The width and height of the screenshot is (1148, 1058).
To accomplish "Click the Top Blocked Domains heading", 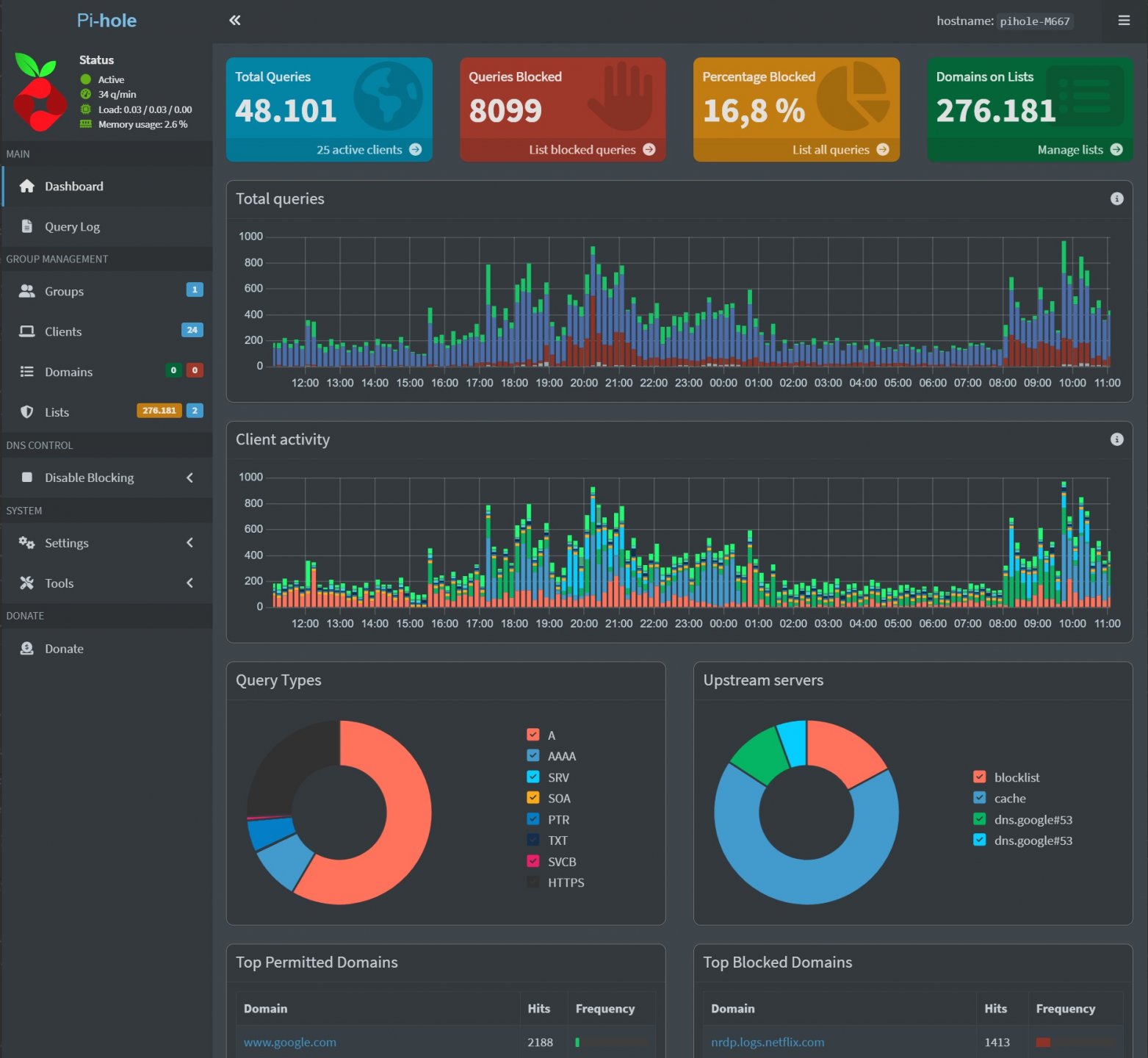I will [778, 962].
